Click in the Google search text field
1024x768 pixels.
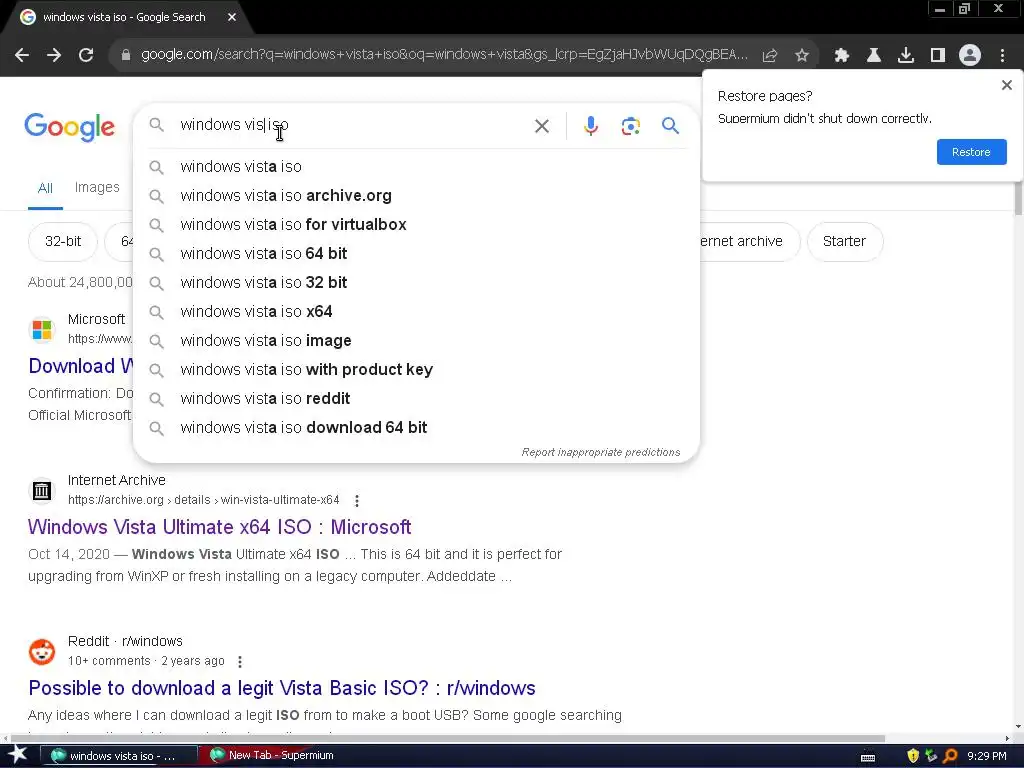click(x=353, y=125)
